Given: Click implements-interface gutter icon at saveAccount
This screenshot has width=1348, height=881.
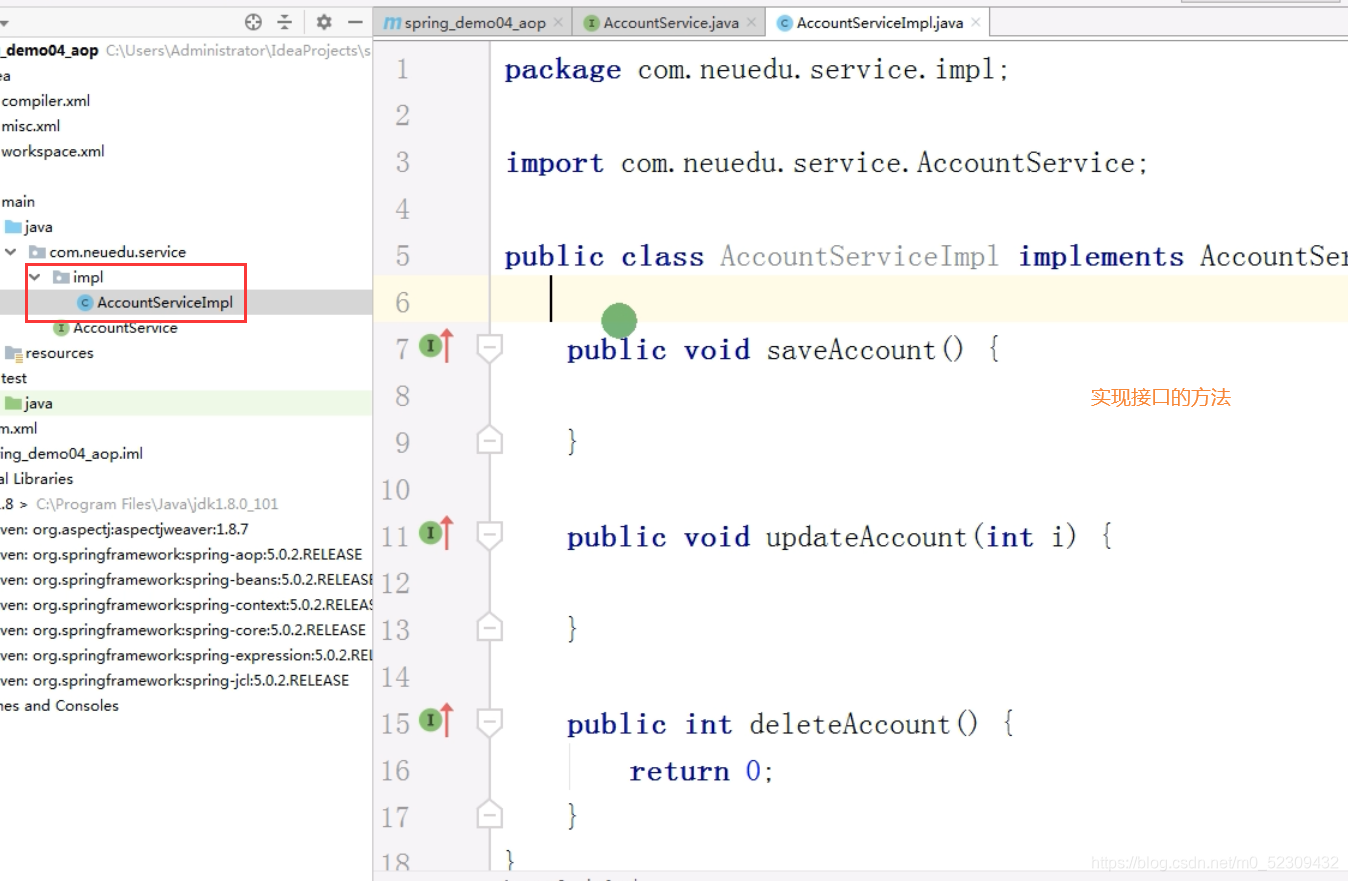Looking at the screenshot, I should pyautogui.click(x=436, y=347).
